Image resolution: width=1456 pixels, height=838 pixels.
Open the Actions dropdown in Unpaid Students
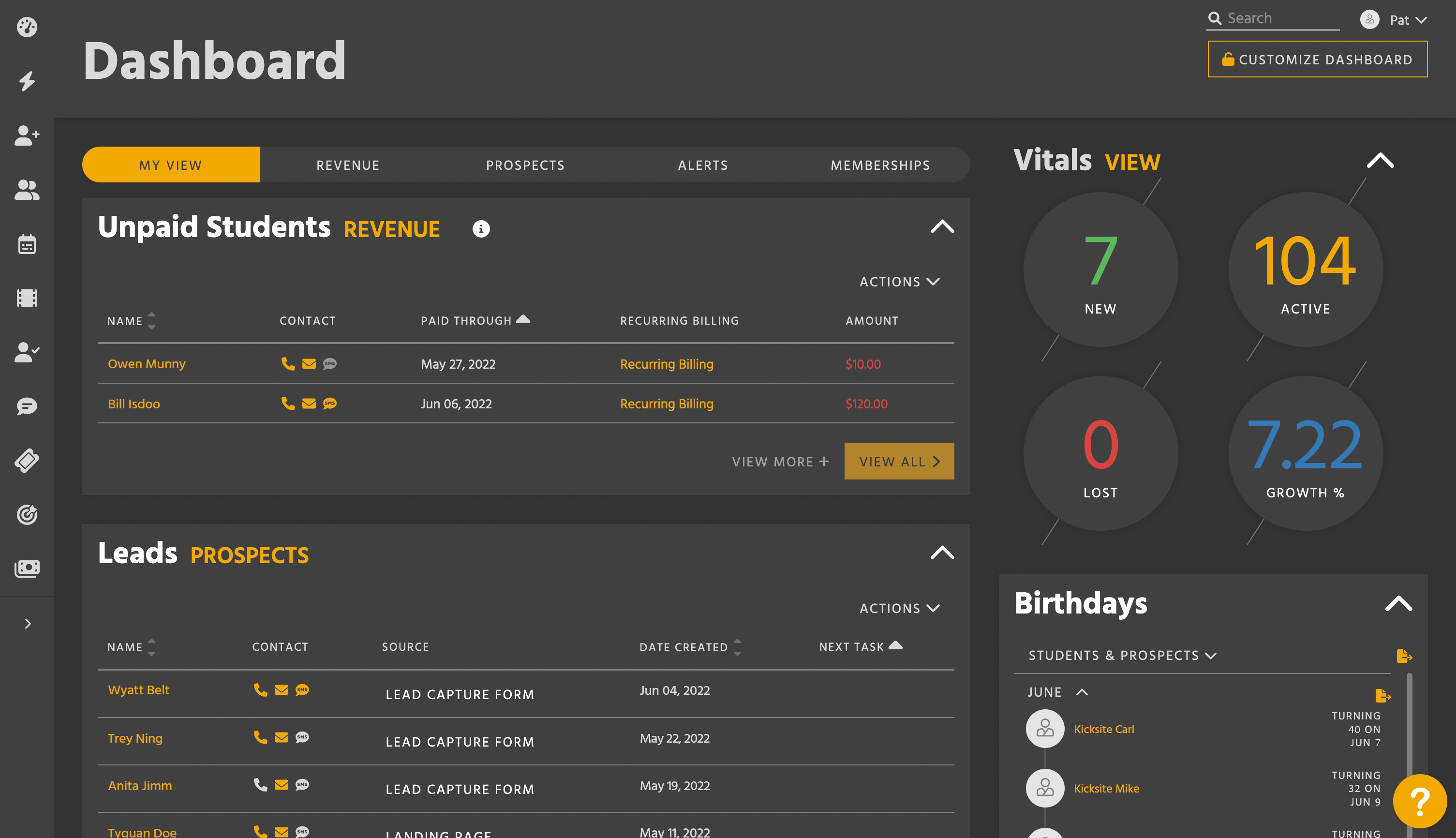(899, 282)
